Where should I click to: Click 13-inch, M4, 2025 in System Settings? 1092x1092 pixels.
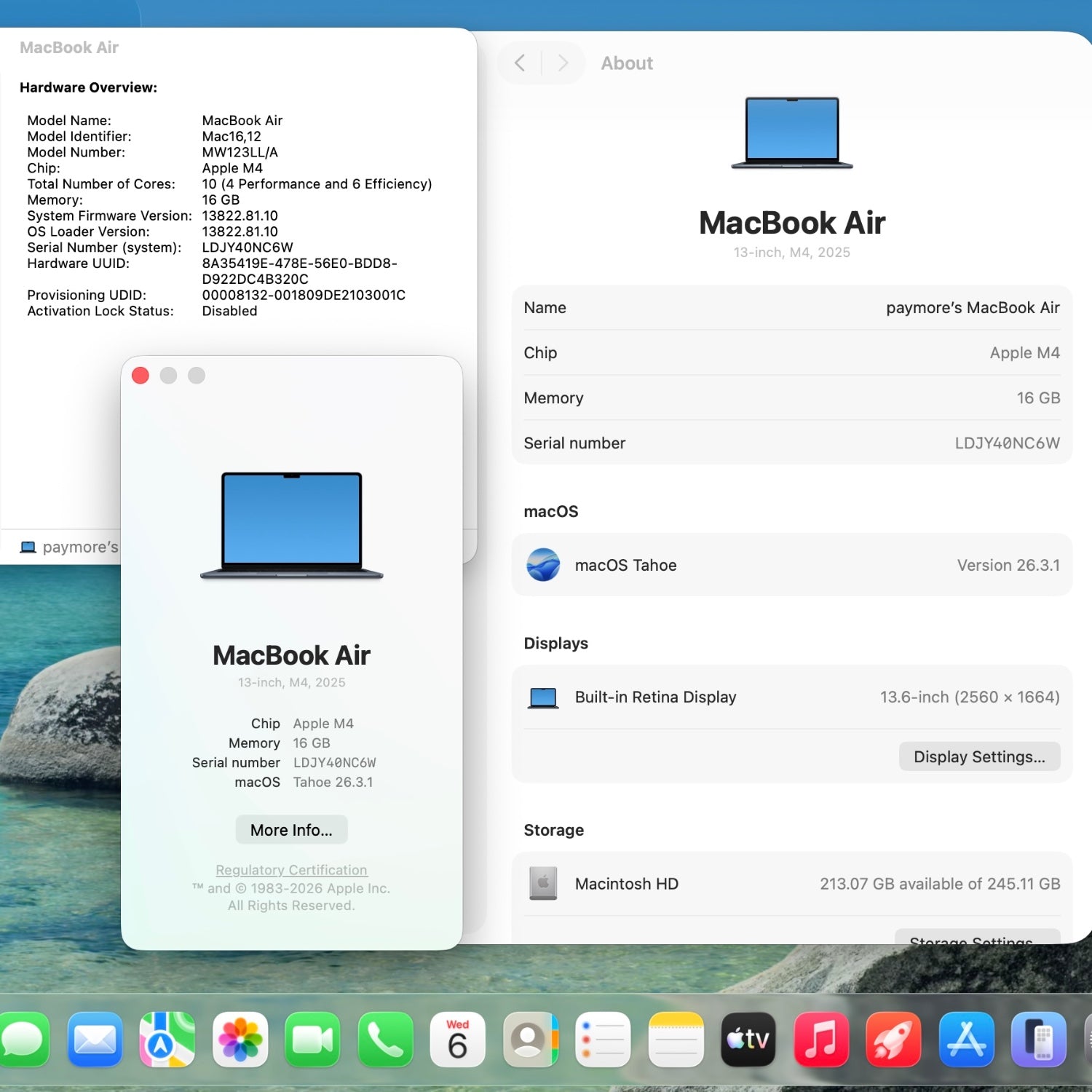(792, 253)
